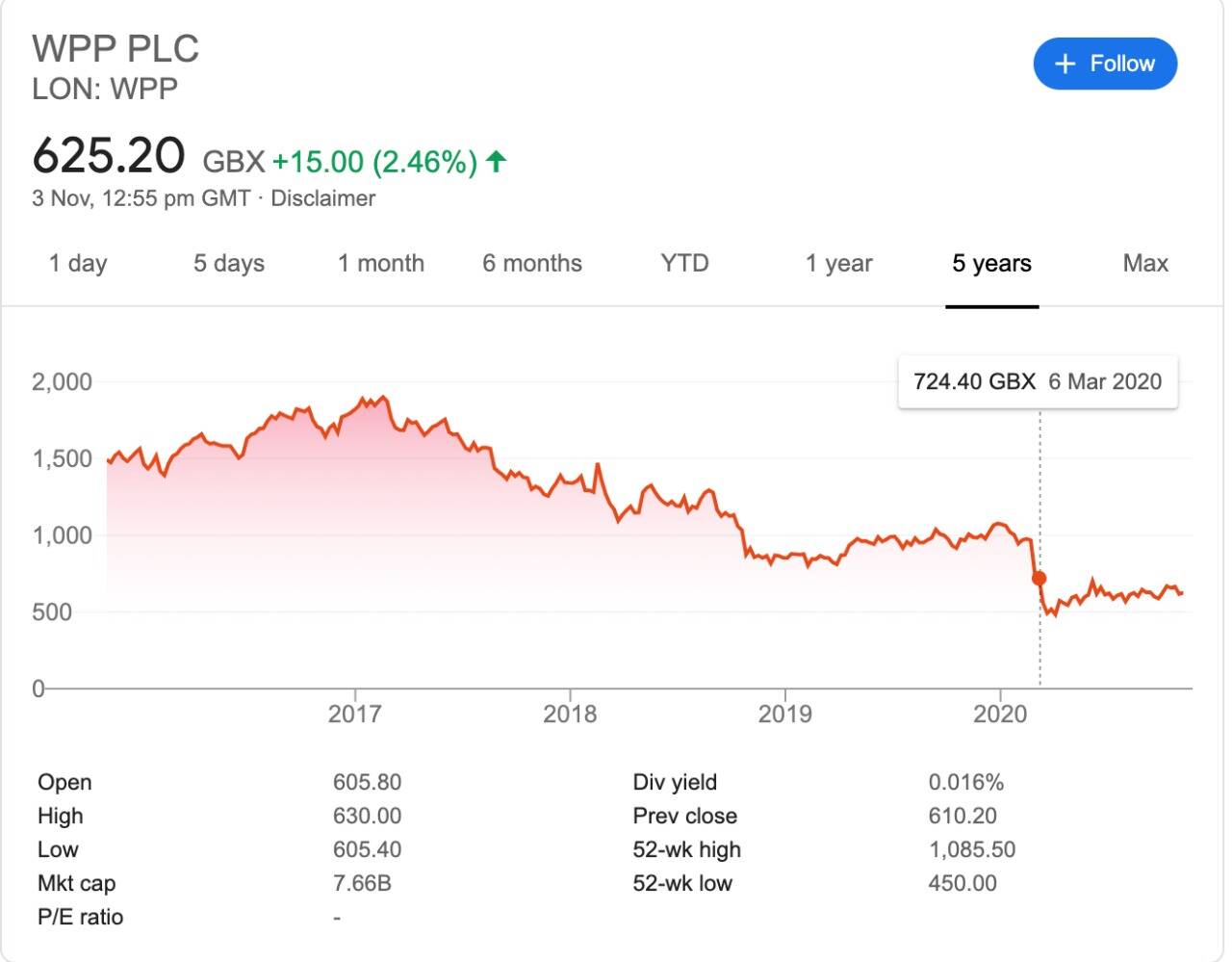Switch to the YTD tab

point(684,263)
